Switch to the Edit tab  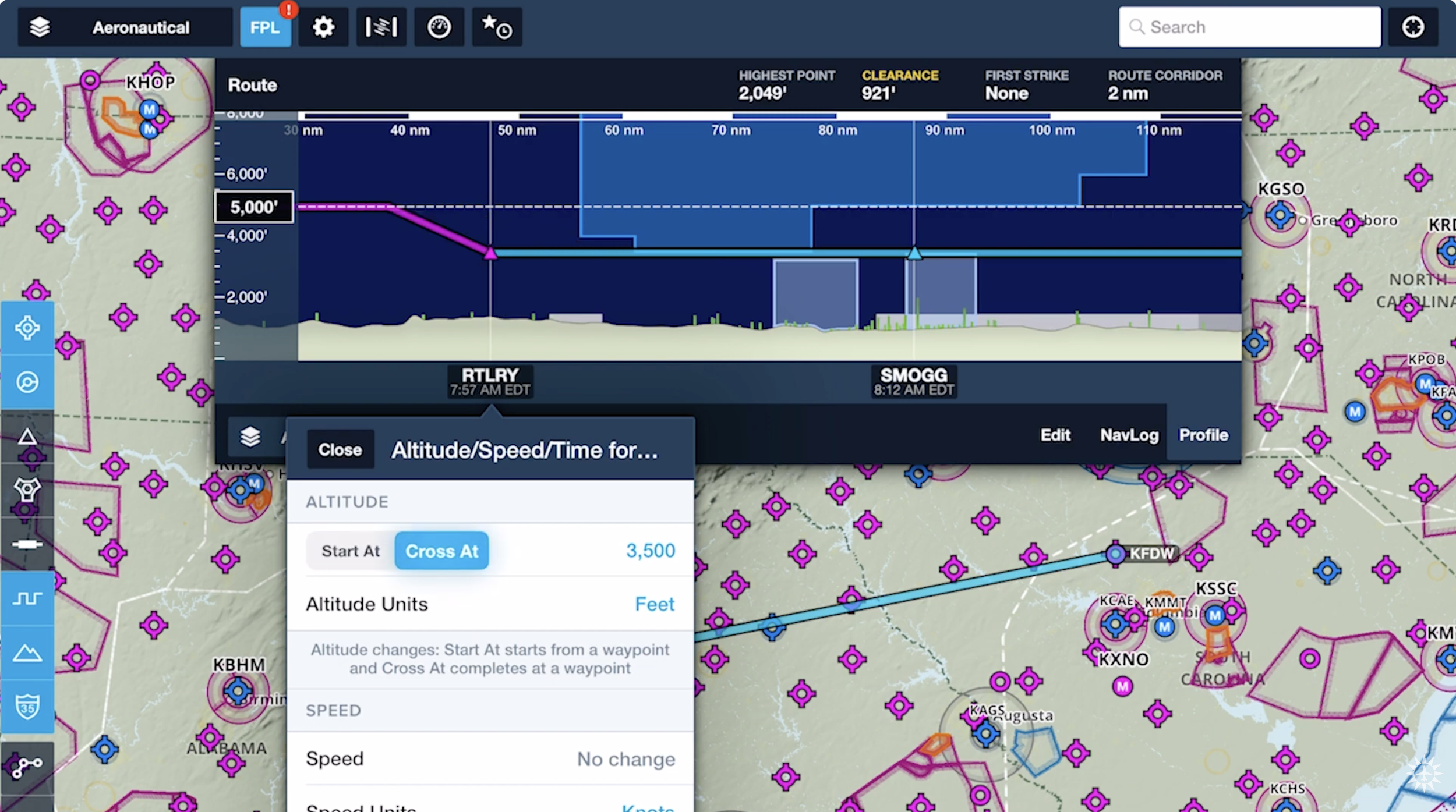coord(1055,435)
